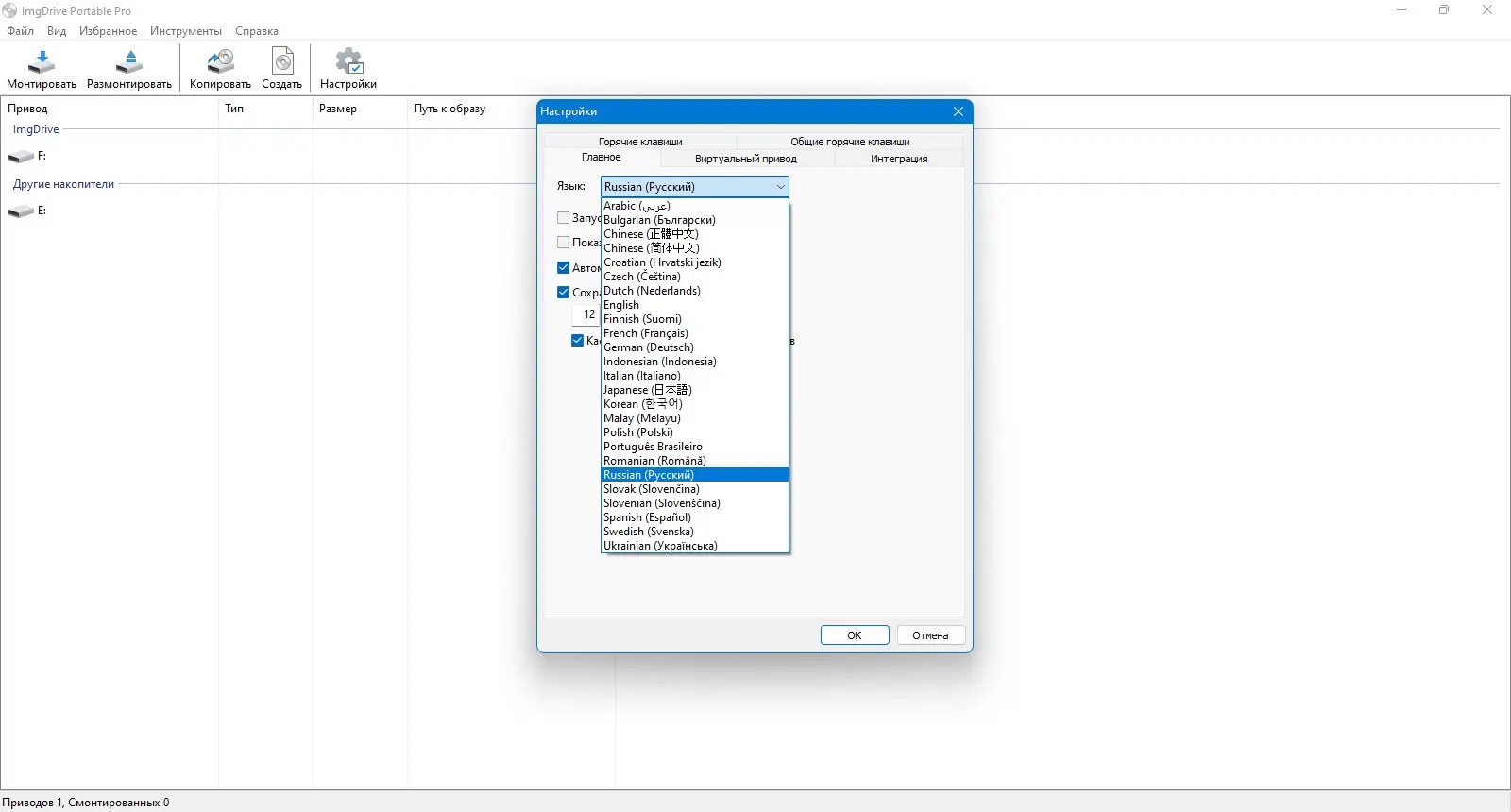
Task: Choose Croatian (Hrvatski jezik) from the language list
Action: 695,262
